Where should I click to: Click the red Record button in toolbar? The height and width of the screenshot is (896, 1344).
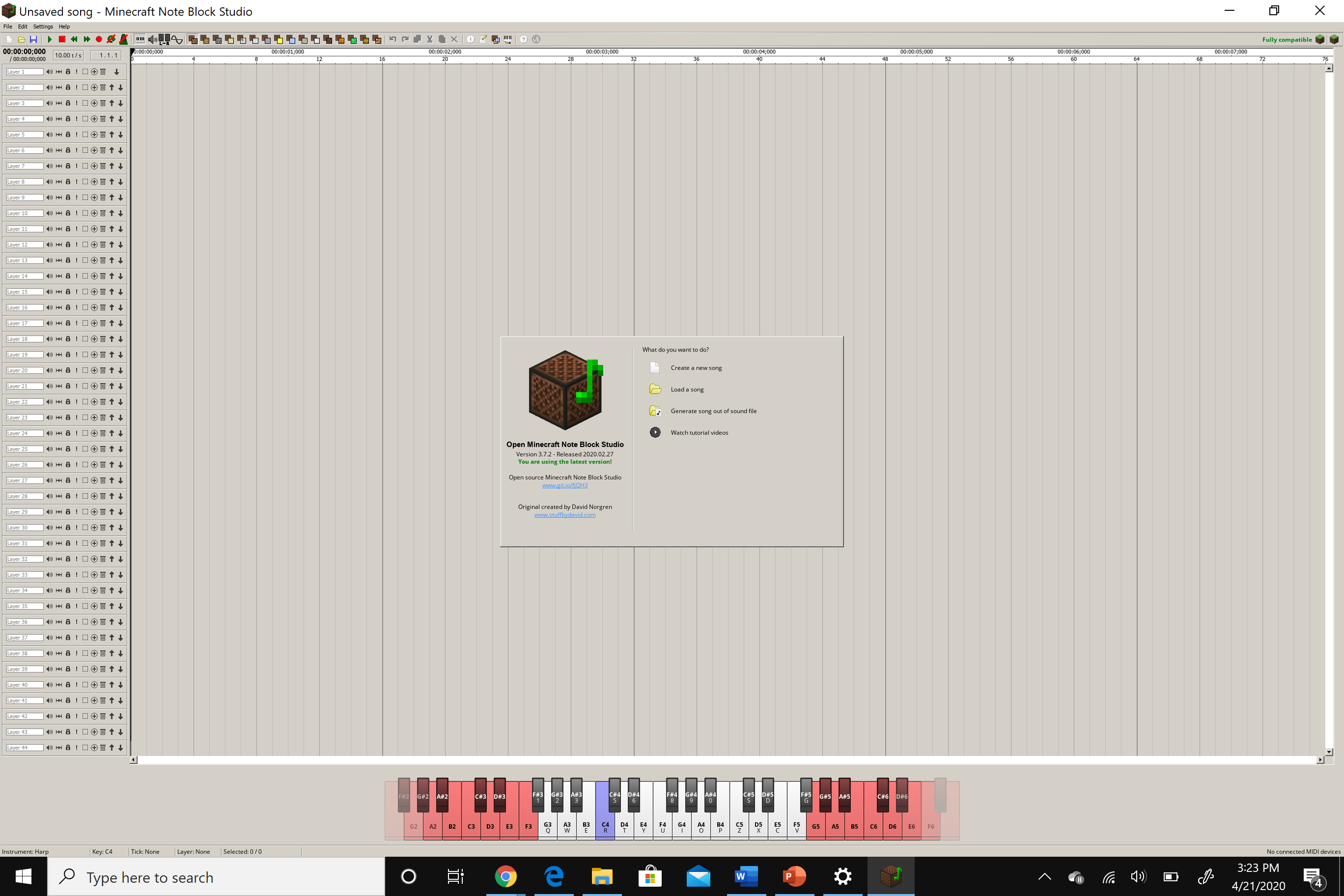[99, 39]
